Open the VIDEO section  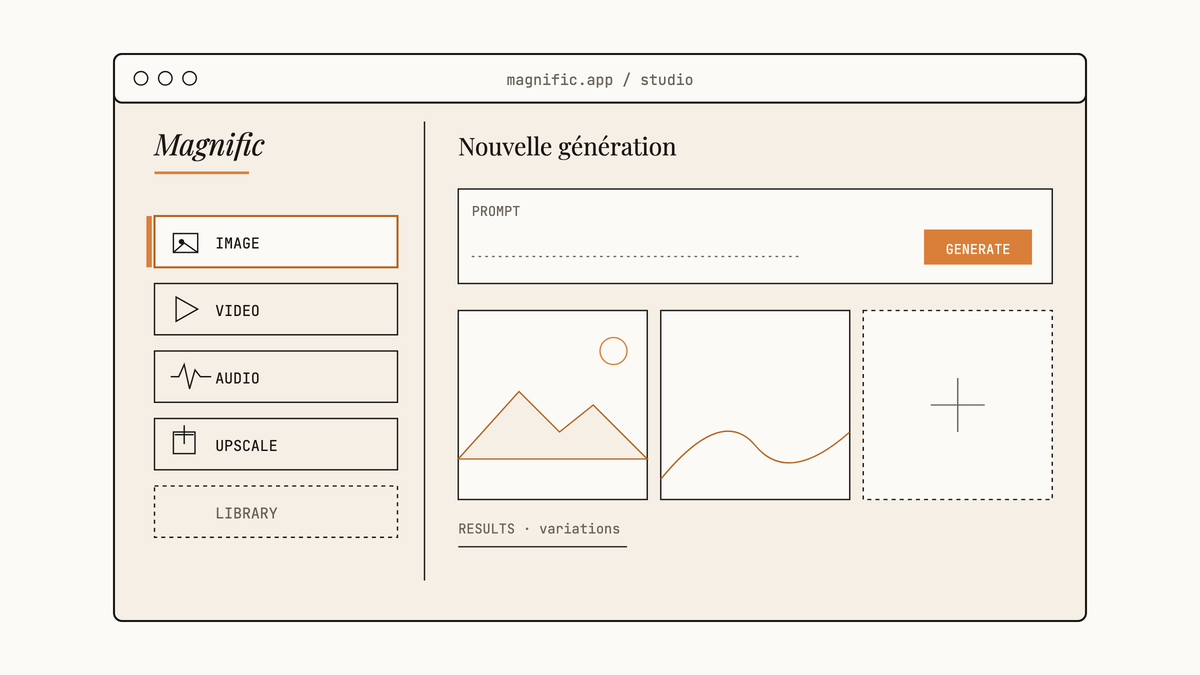pyautogui.click(x=275, y=309)
